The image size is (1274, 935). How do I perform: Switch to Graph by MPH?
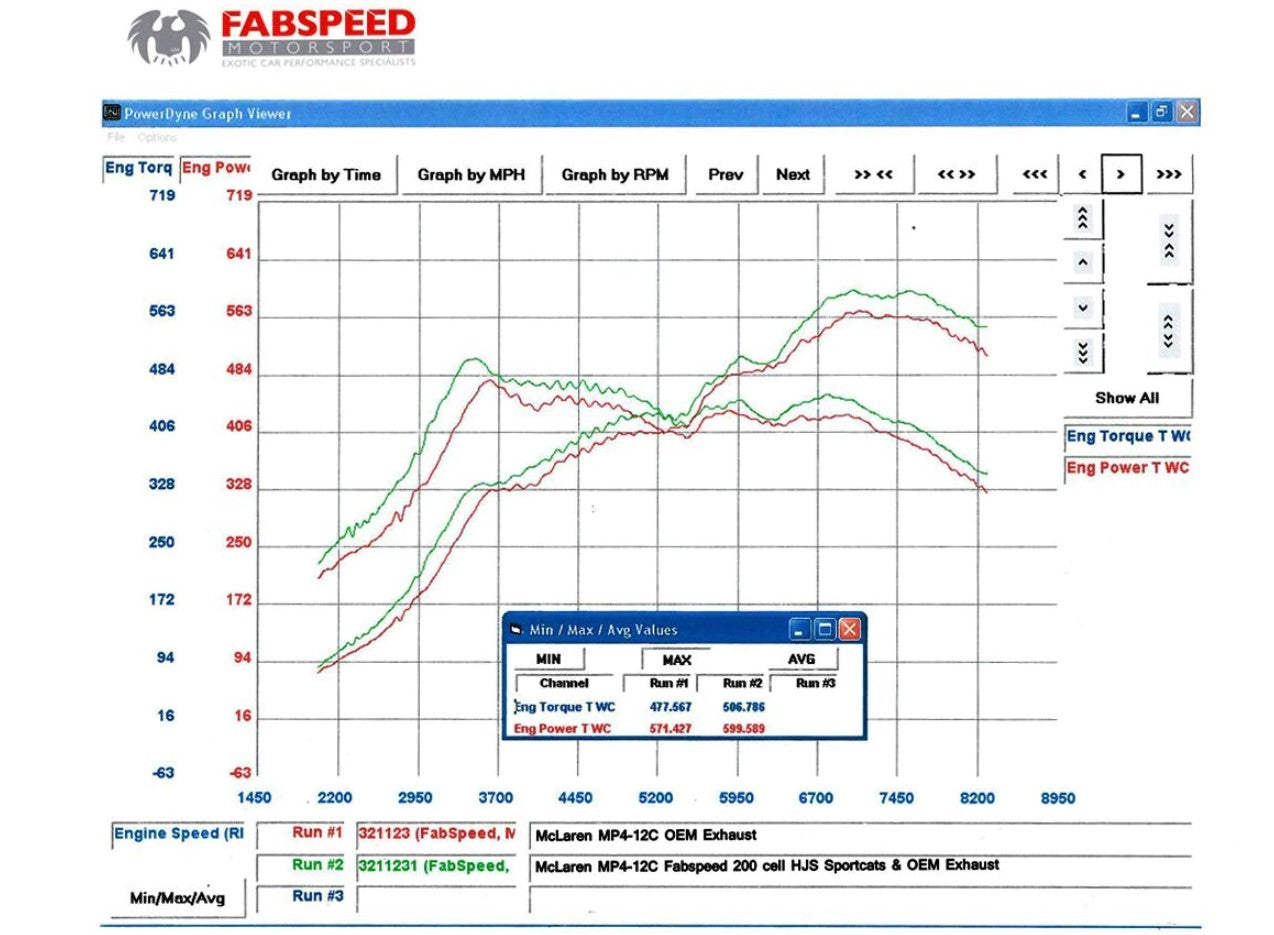pyautogui.click(x=471, y=174)
